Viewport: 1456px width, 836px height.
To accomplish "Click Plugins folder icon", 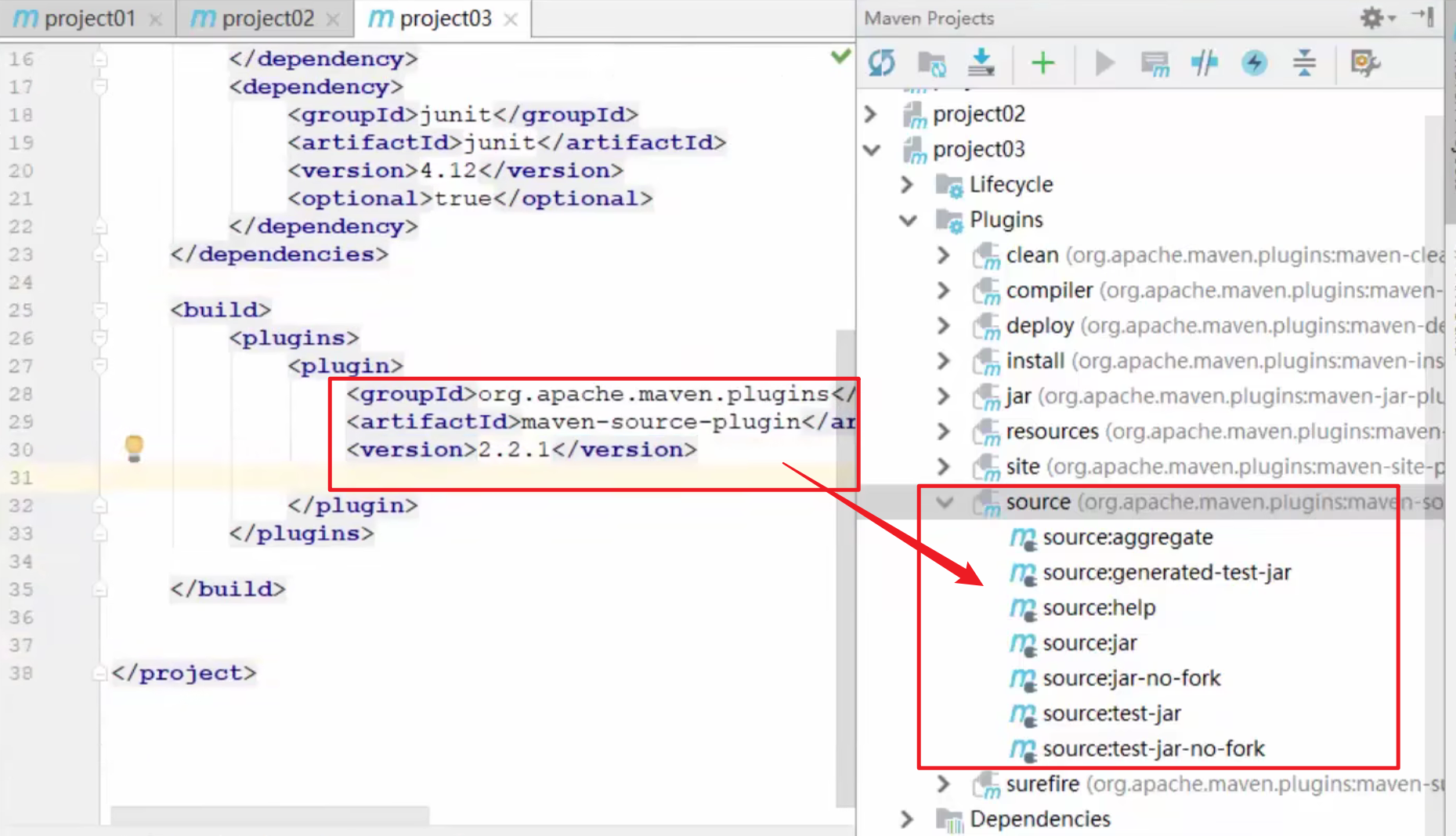I will (x=949, y=221).
